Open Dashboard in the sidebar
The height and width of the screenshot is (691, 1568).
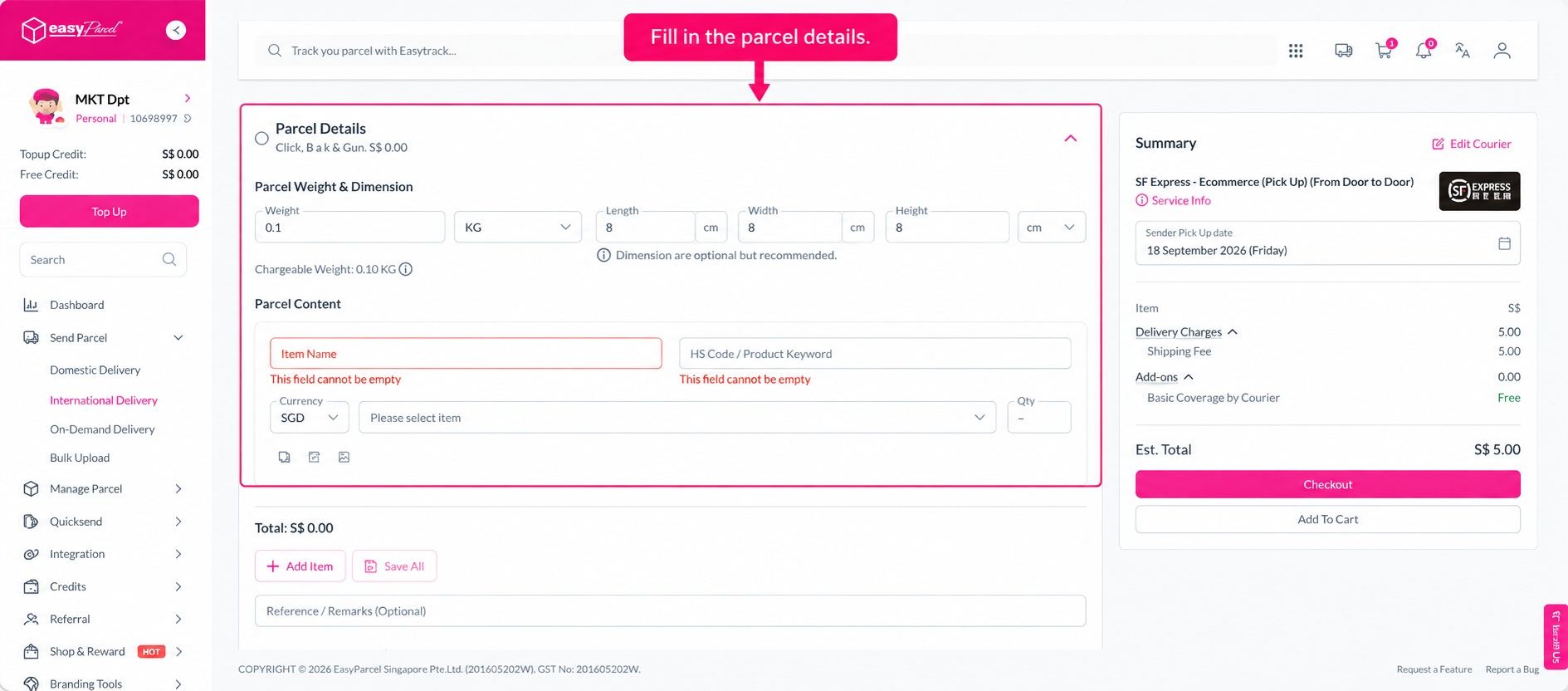pos(76,305)
